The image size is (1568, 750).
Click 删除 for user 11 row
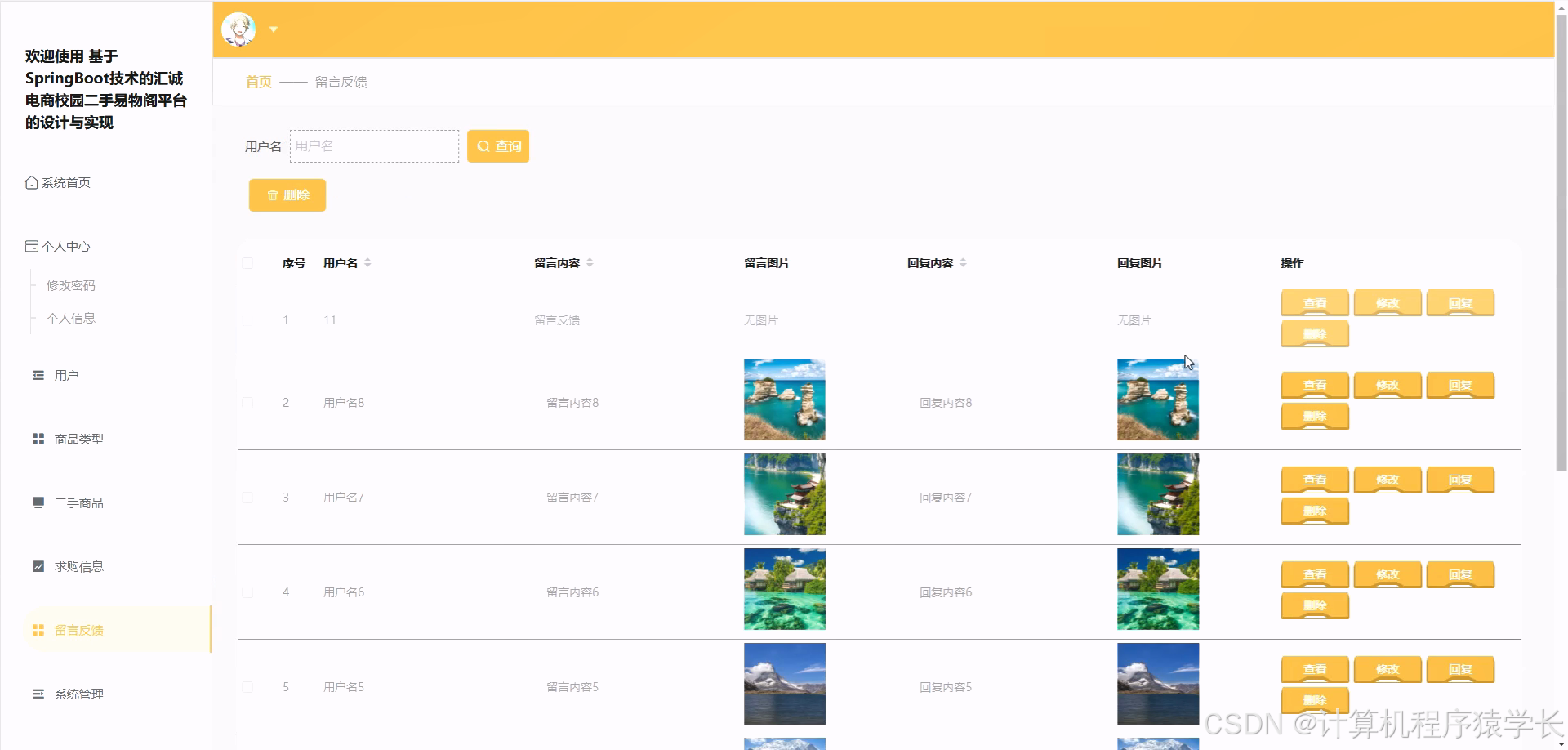[1315, 334]
